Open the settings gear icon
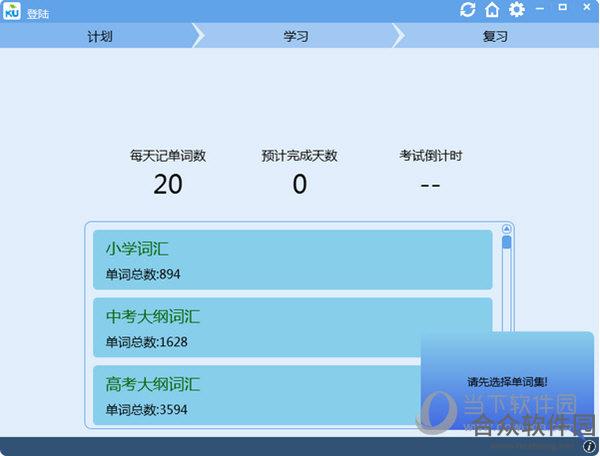This screenshot has width=600, height=456. [x=517, y=10]
